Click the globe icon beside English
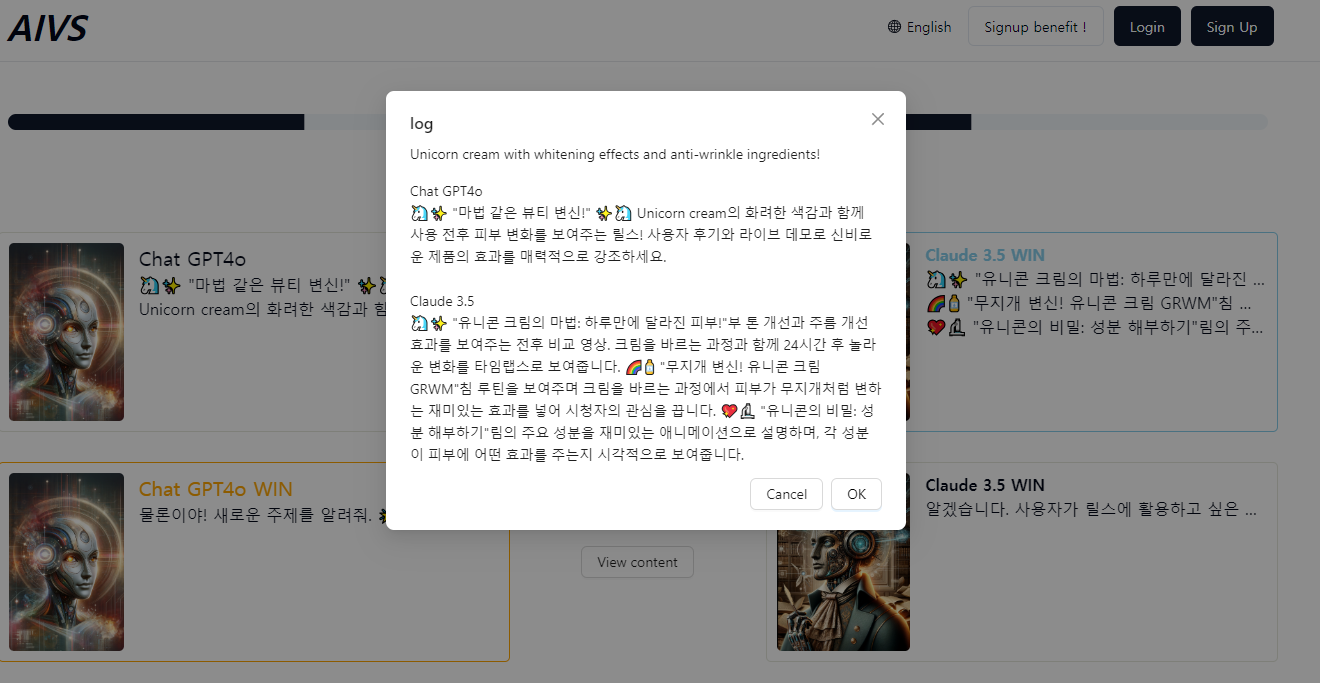Viewport: 1320px width, 683px height. (894, 27)
